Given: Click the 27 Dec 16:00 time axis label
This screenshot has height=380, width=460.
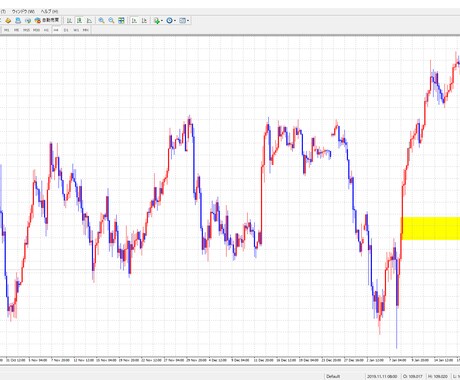Looking at the screenshot, I should coord(353,360).
